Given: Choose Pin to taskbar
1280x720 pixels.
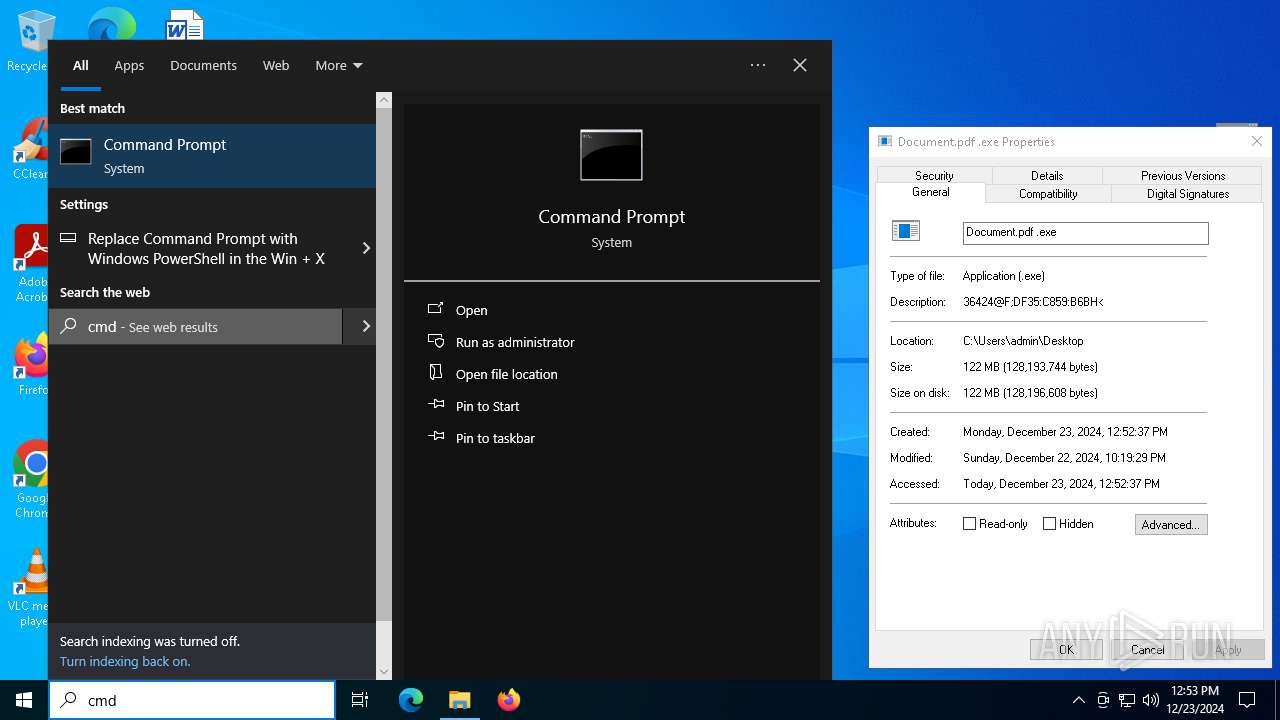Looking at the screenshot, I should [x=495, y=438].
